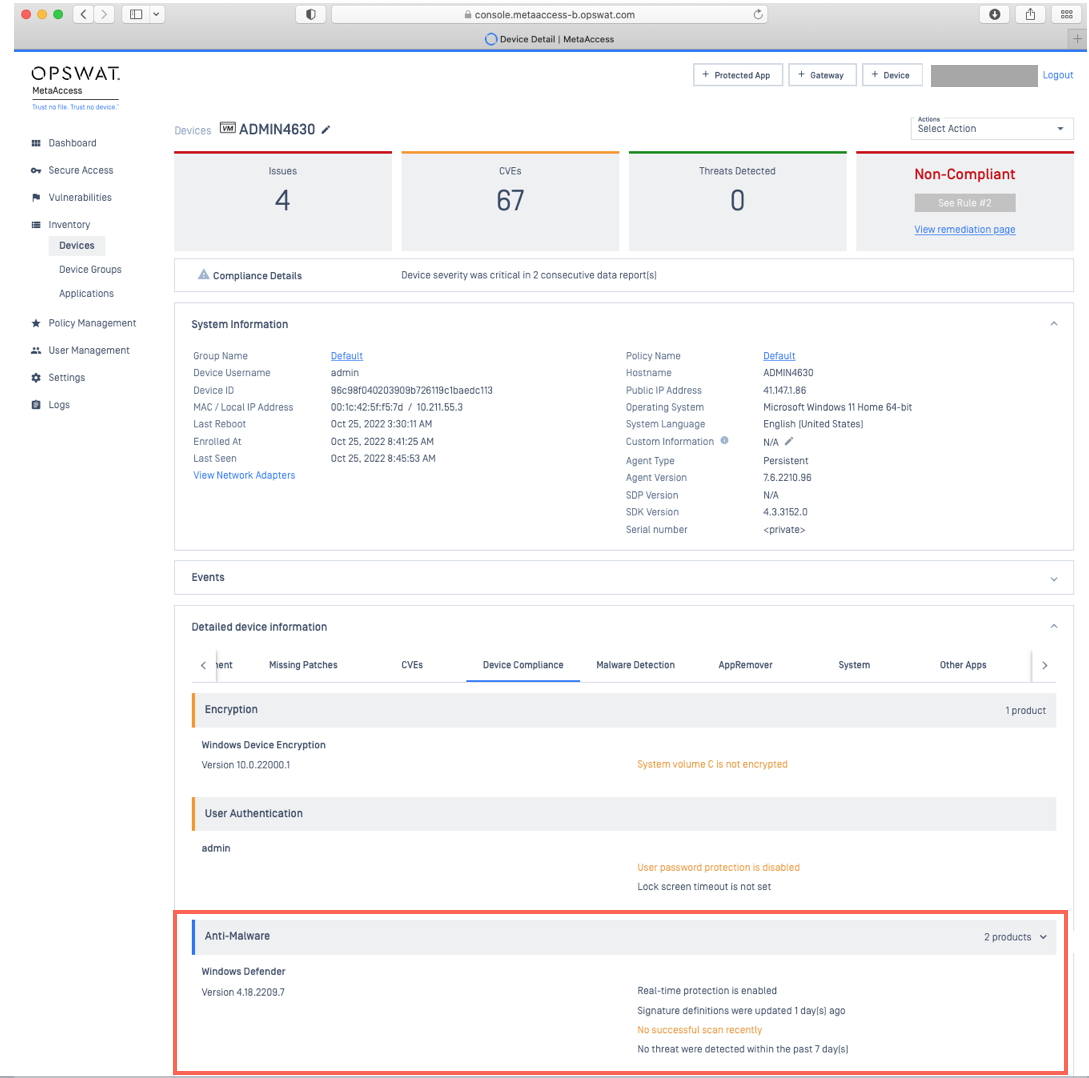Open View remediation page link

[965, 229]
